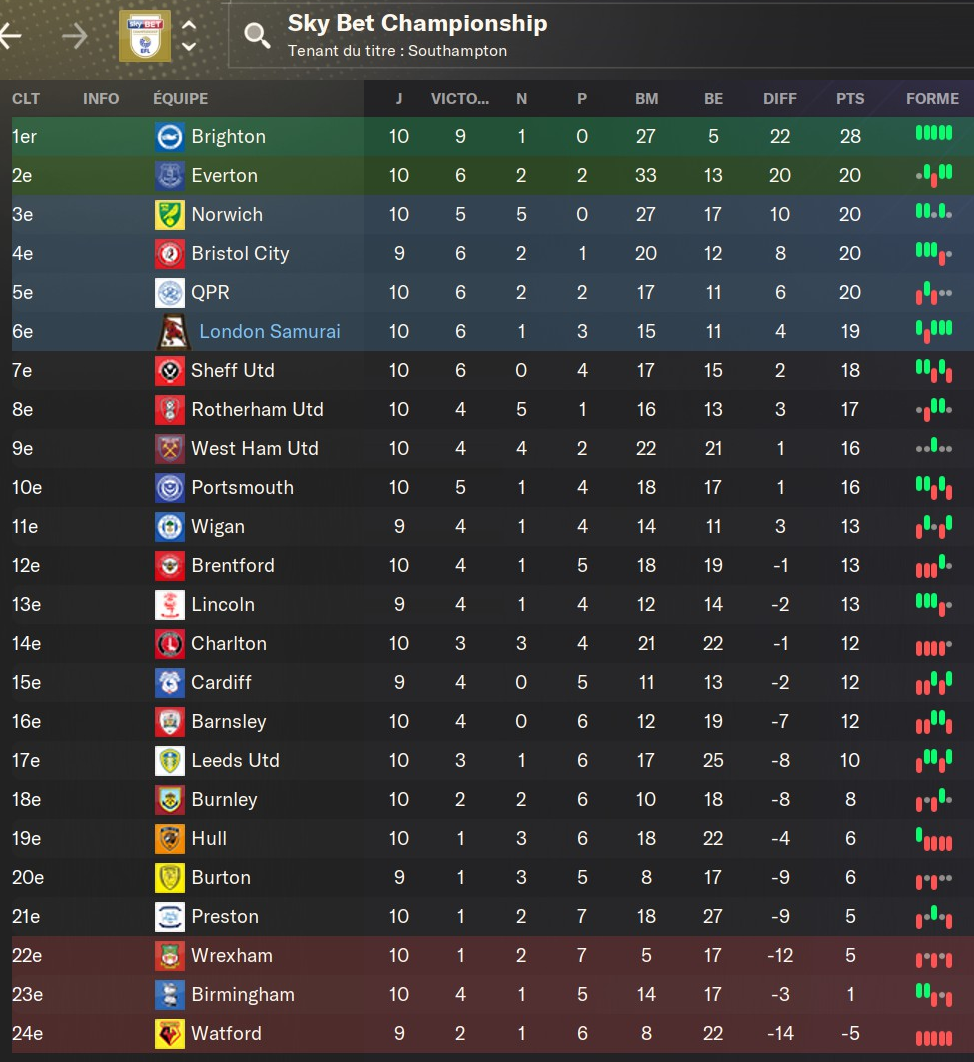Open the Bristol City team name

240,254
